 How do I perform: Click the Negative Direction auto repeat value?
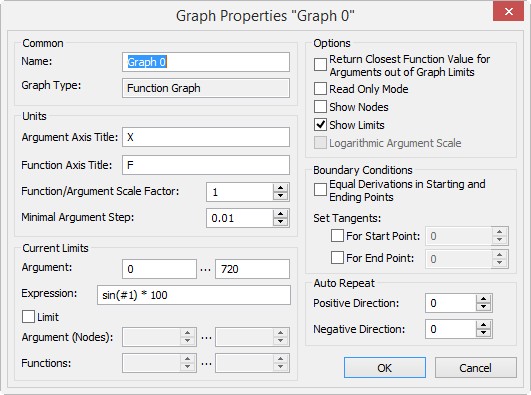[451, 329]
